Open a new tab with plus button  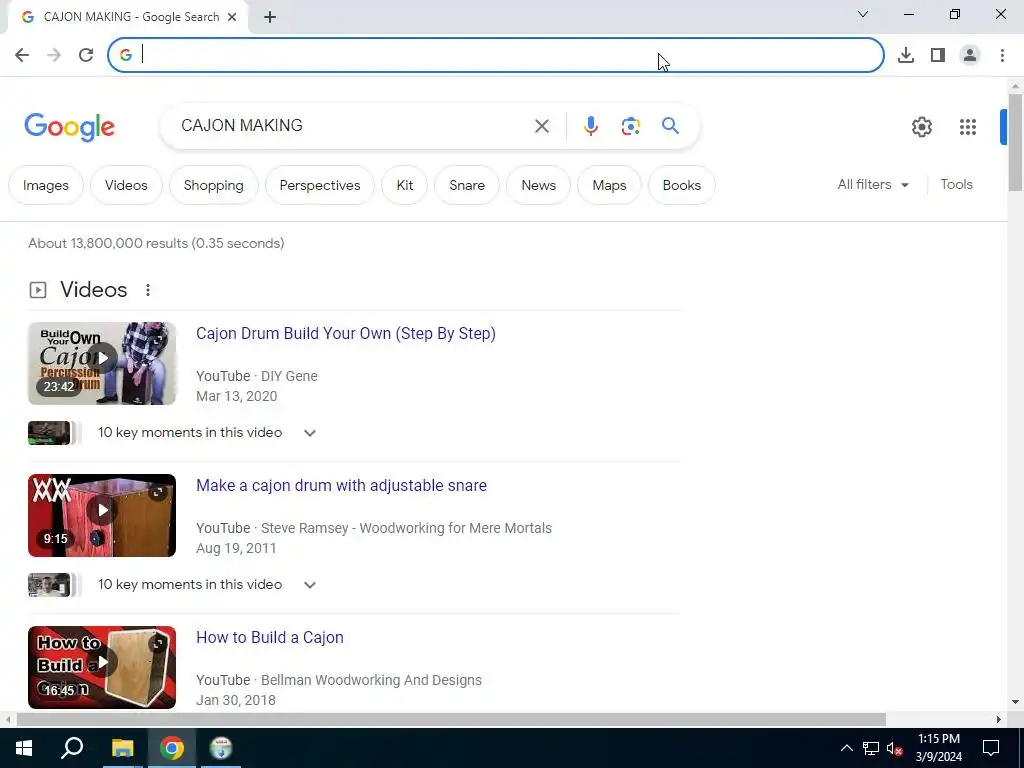click(x=270, y=17)
